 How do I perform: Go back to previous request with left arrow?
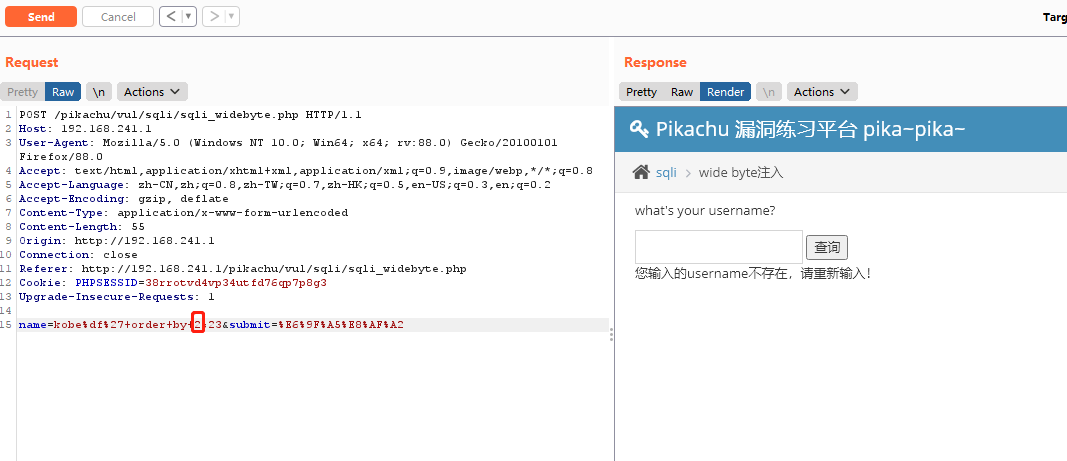click(171, 16)
